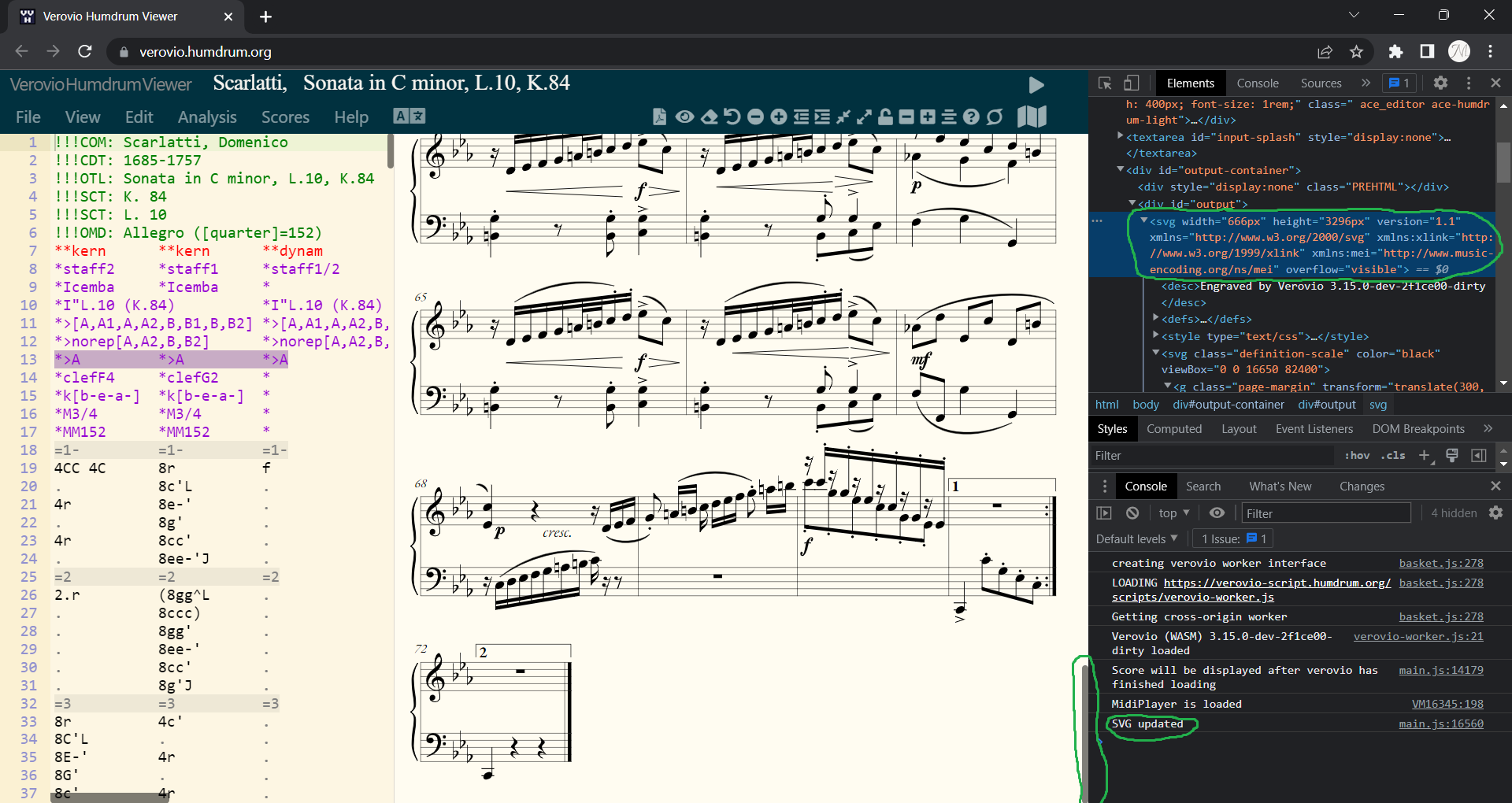
Task: Open the View menu
Action: click(83, 117)
